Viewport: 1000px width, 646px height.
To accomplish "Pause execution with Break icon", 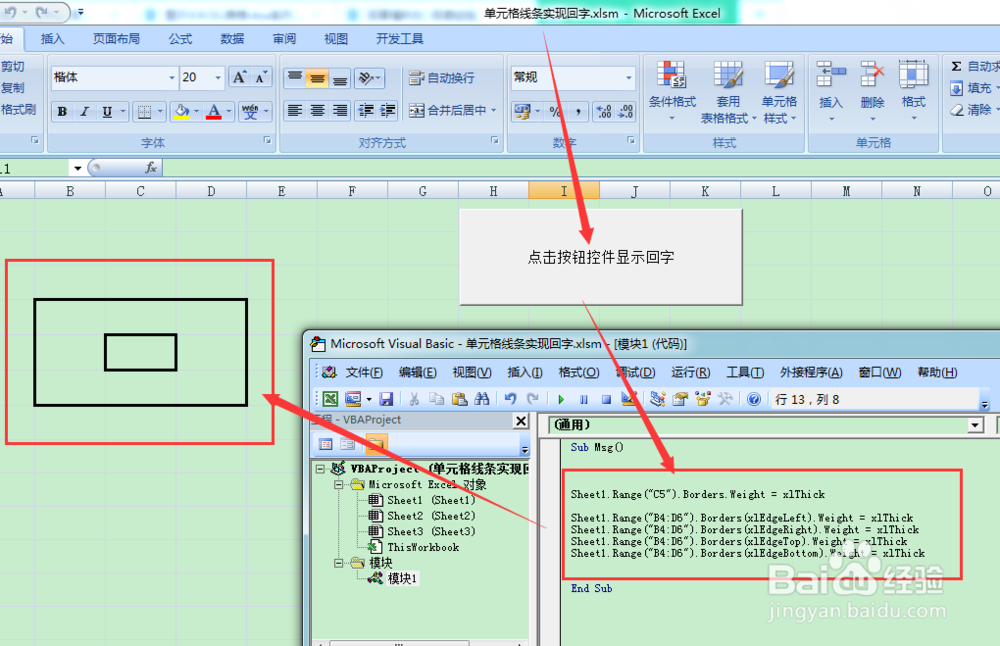I will tap(584, 399).
